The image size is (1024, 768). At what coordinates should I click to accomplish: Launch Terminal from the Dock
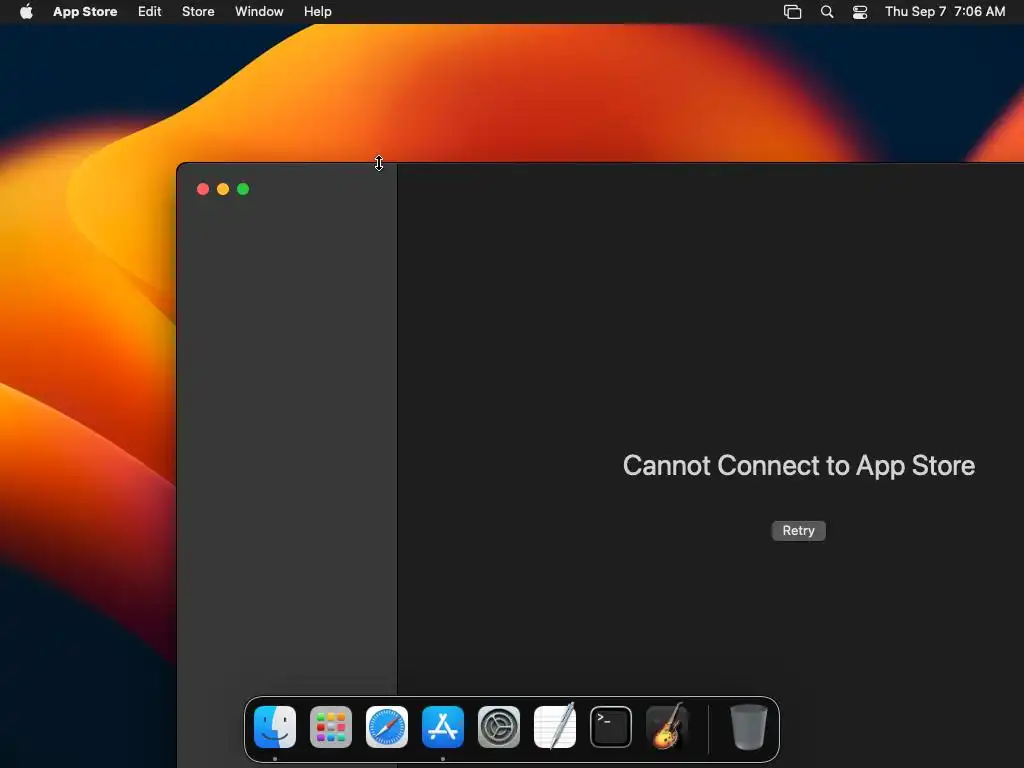point(611,727)
